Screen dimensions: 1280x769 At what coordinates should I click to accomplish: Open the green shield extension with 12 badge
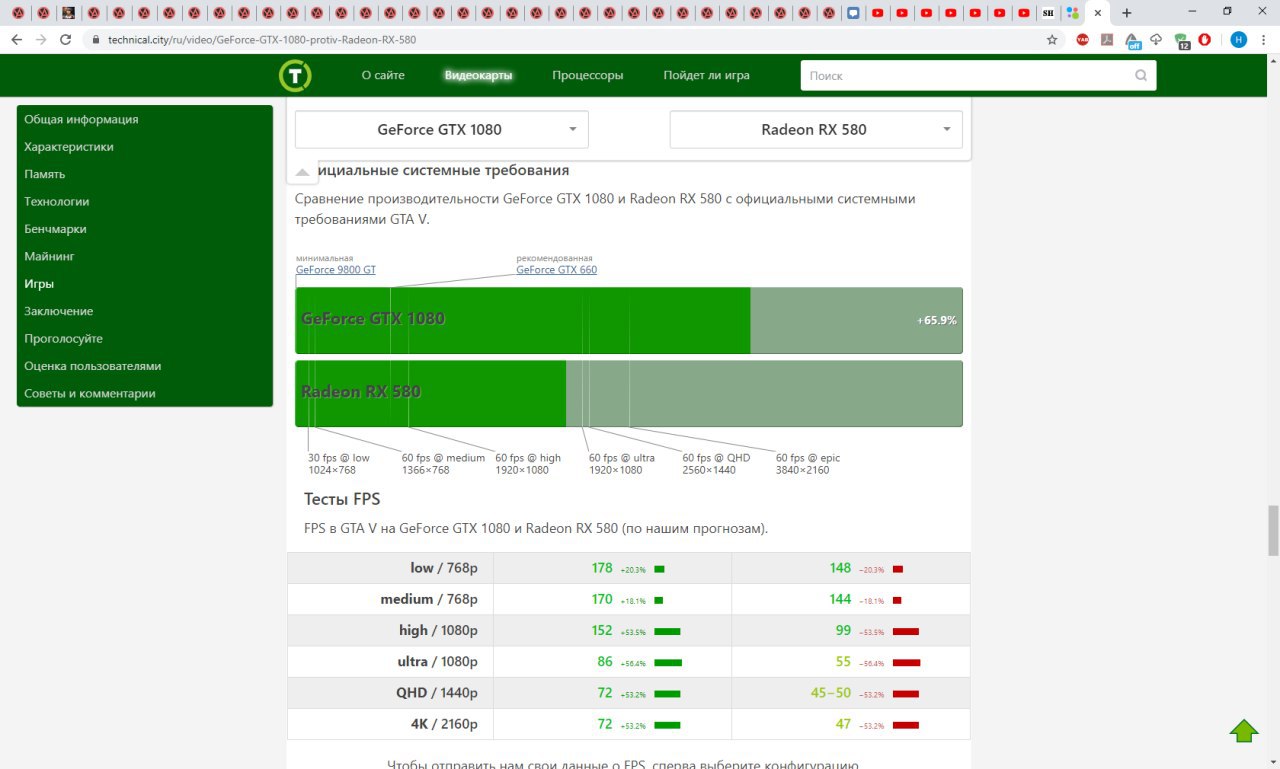tap(1182, 40)
